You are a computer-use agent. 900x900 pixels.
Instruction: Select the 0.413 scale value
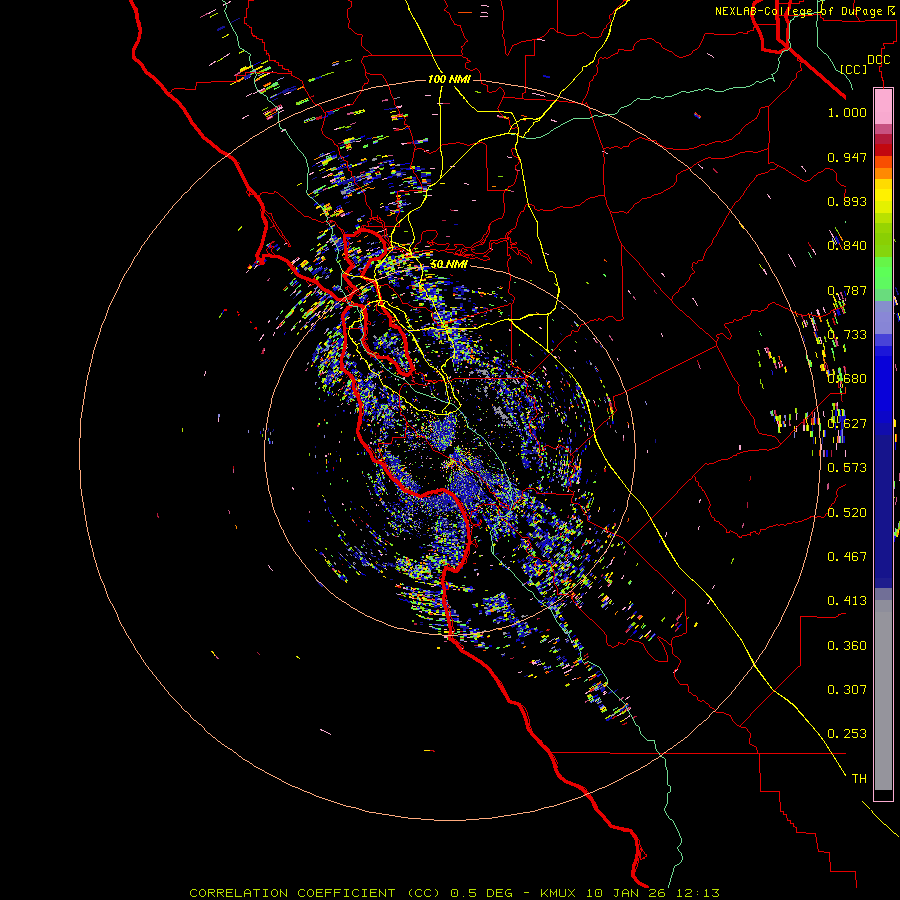847,601
